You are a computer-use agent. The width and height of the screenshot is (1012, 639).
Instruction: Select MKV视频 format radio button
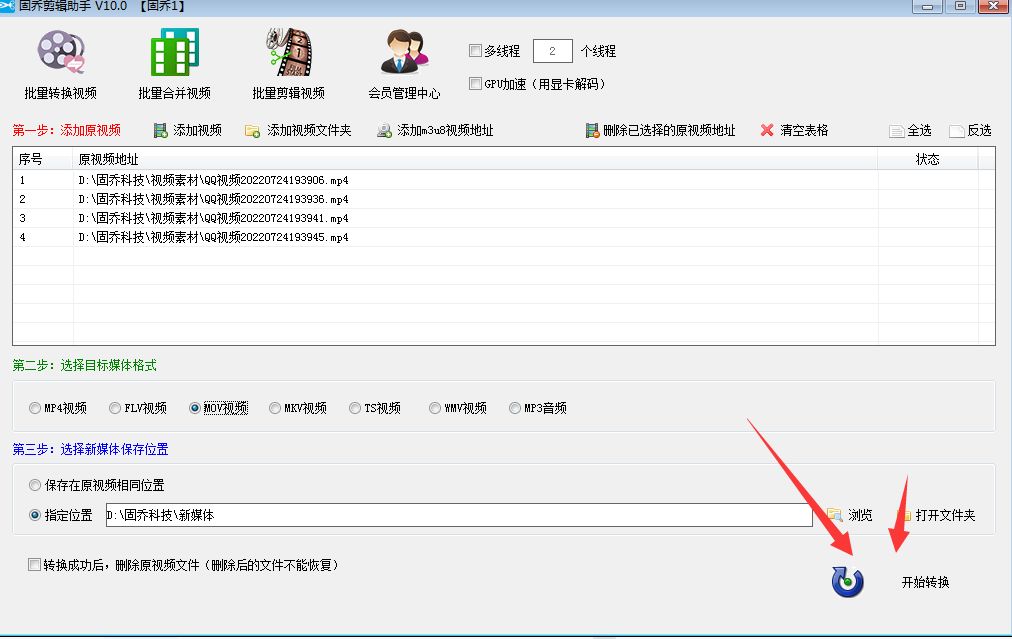(275, 408)
